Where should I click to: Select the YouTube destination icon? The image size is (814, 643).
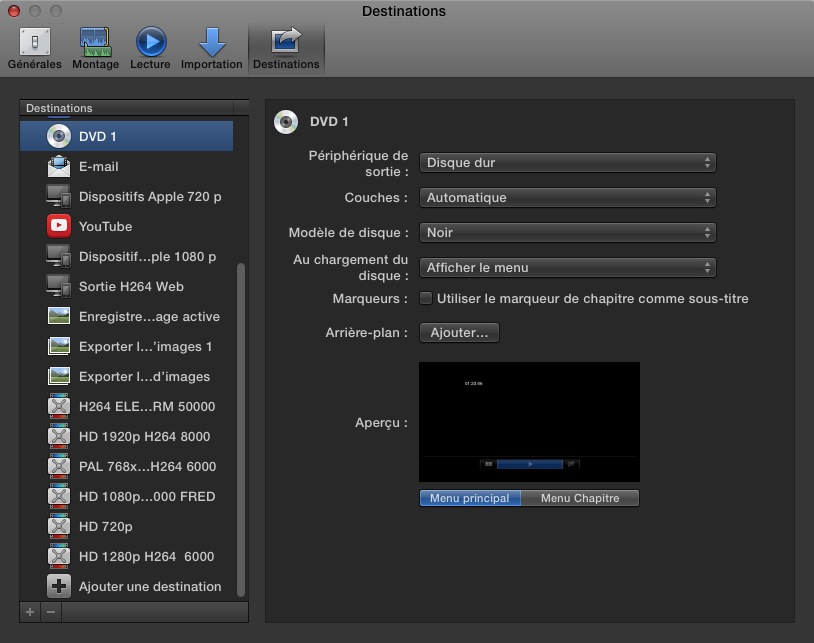tap(57, 226)
